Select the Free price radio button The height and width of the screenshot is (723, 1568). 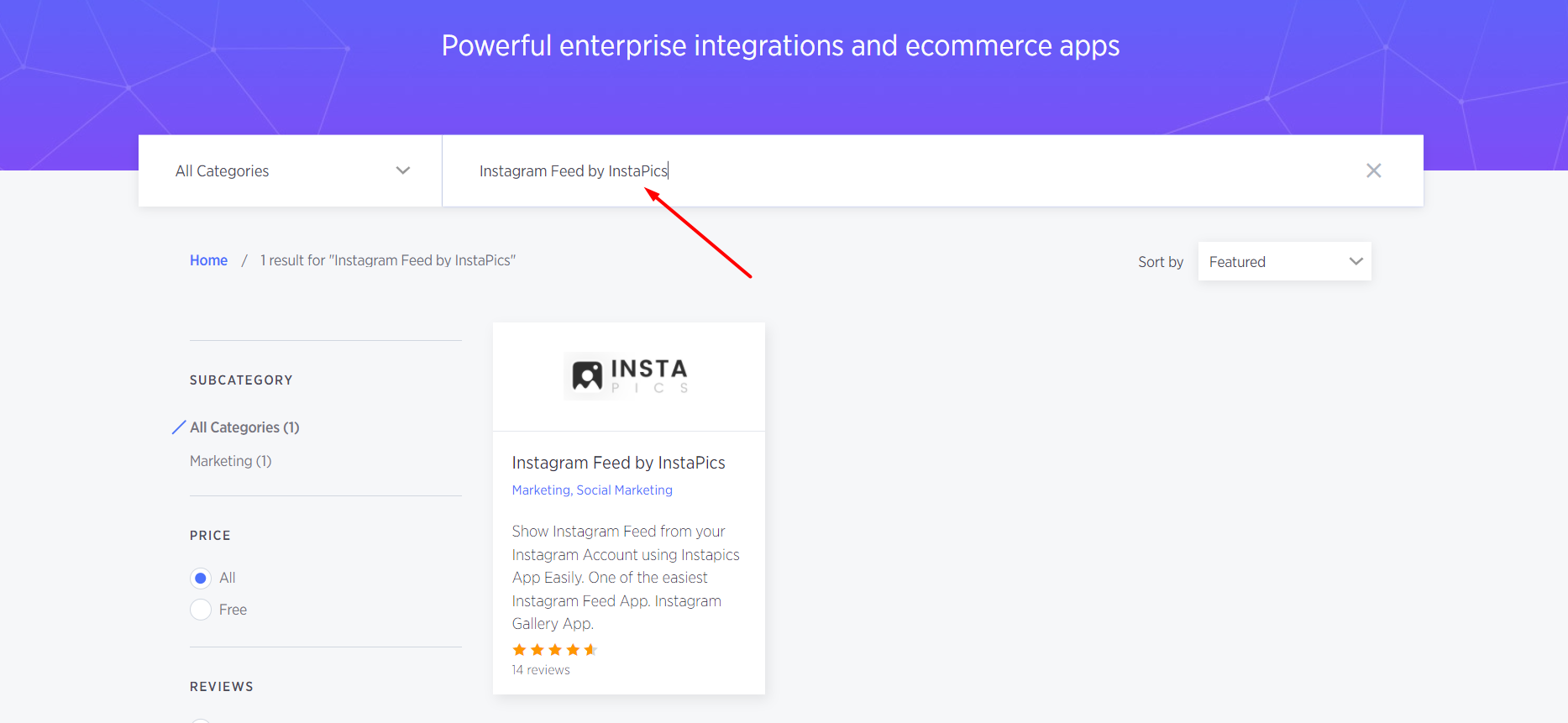201,610
